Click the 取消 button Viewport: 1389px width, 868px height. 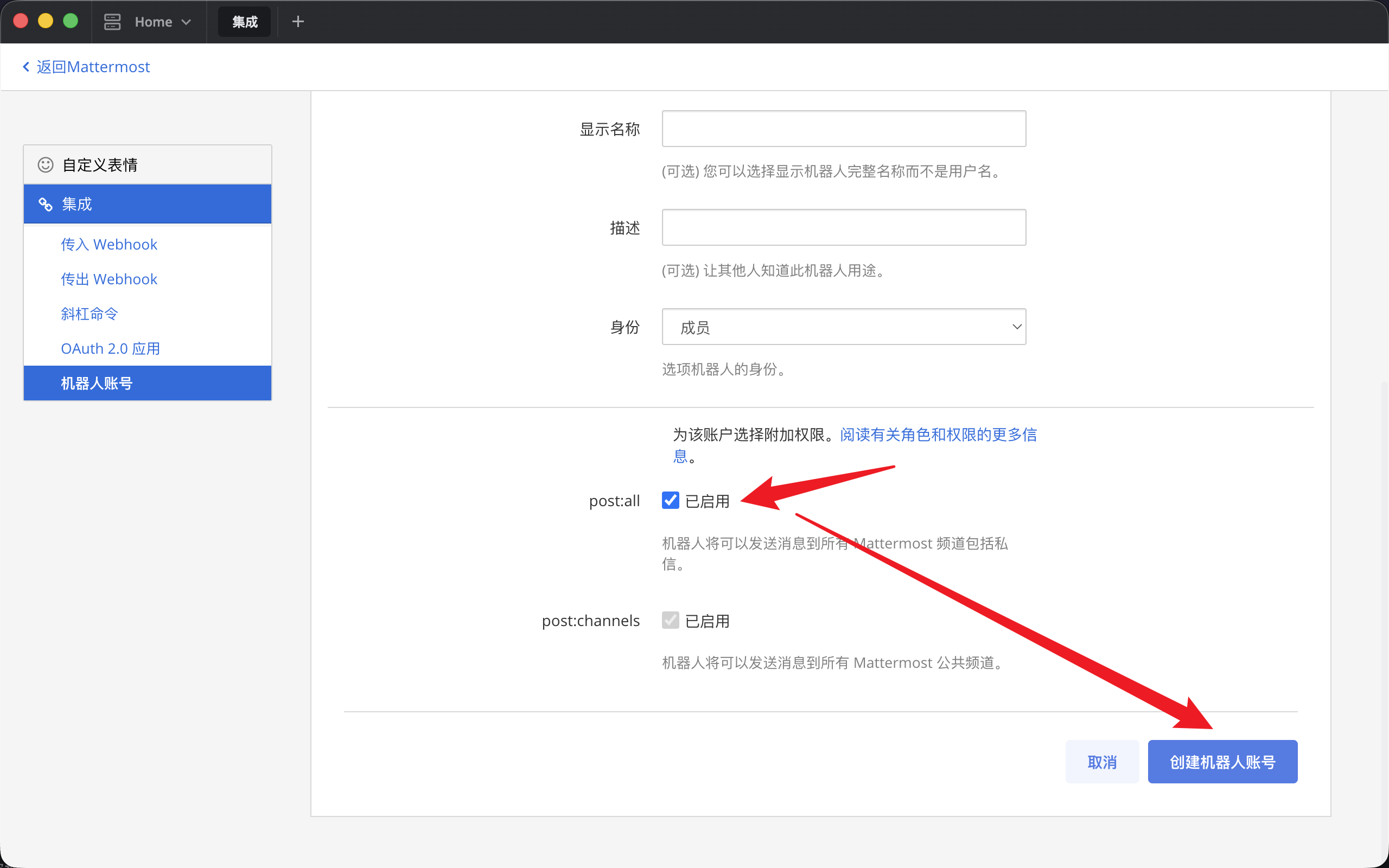(1102, 762)
